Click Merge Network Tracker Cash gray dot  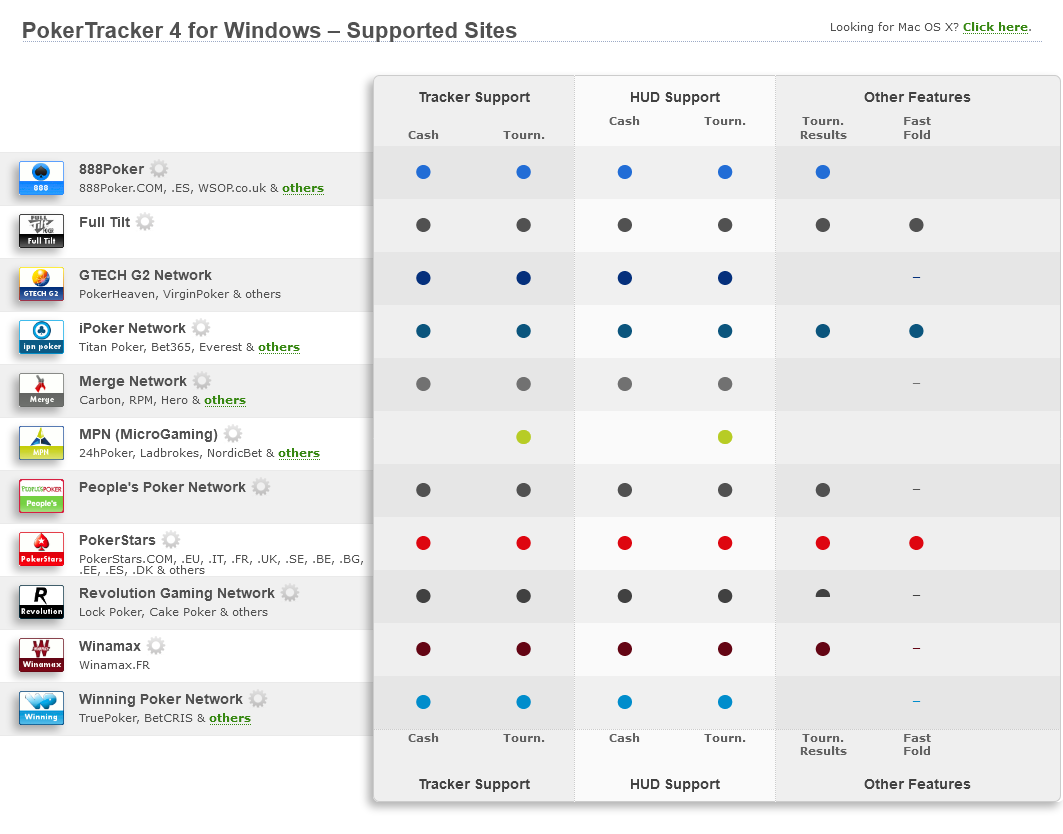(423, 384)
